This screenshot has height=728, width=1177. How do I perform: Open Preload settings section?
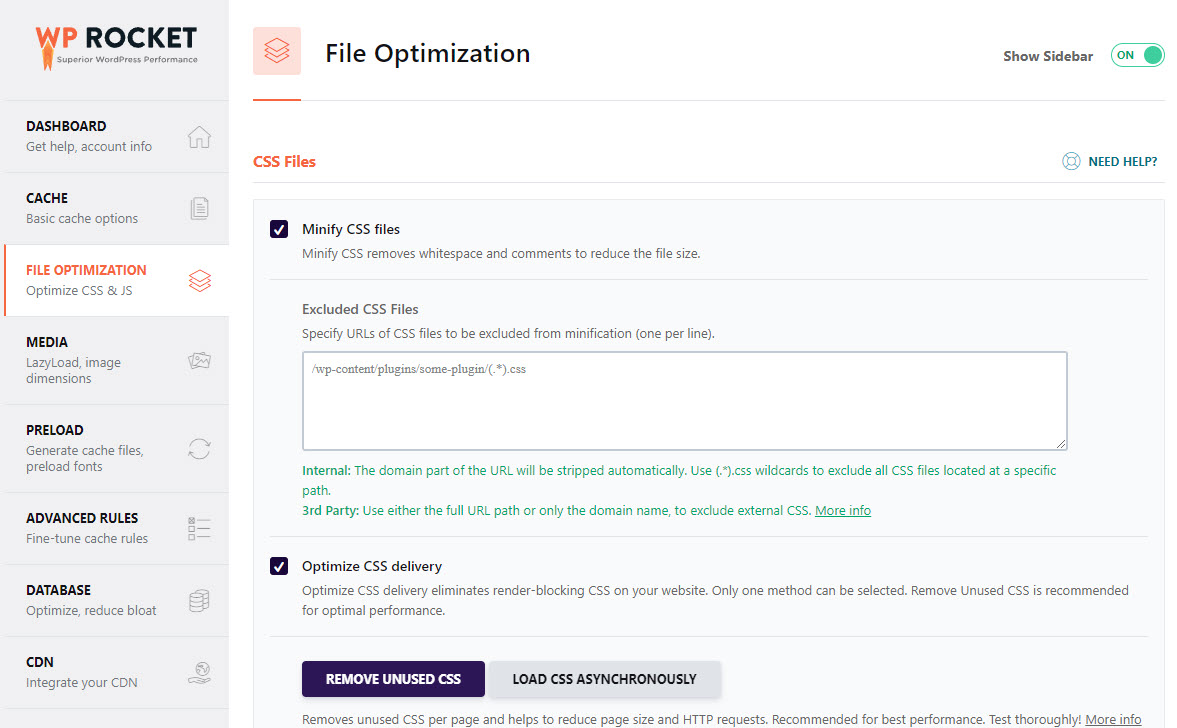tap(116, 449)
